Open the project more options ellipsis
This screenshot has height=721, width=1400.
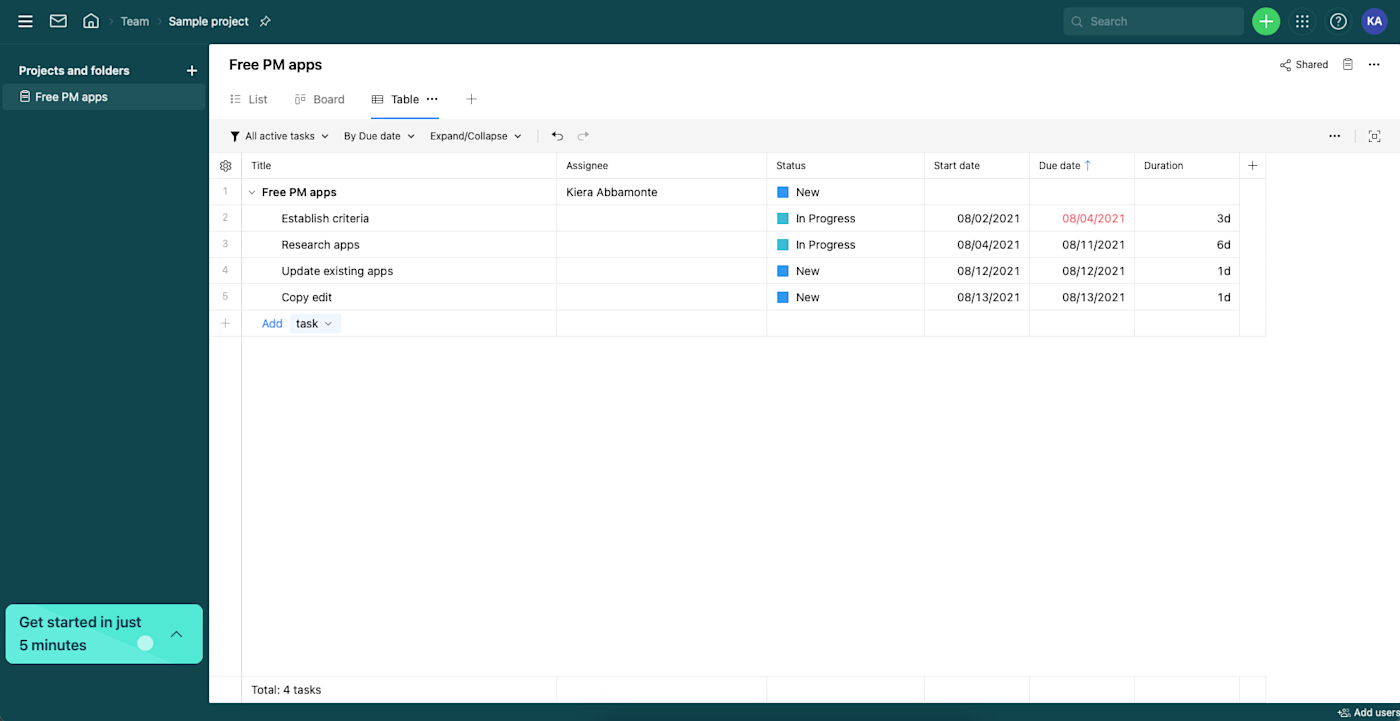click(x=1375, y=65)
